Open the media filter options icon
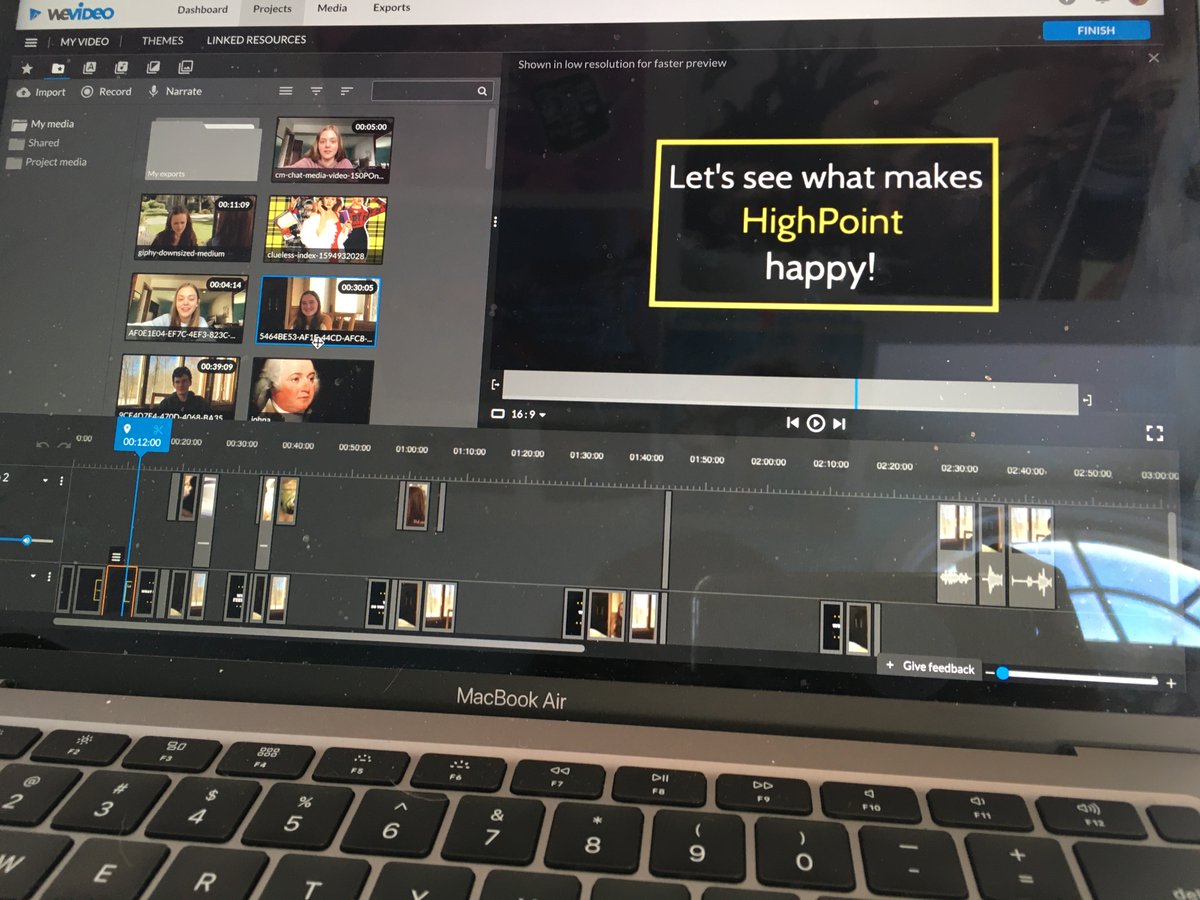This screenshot has width=1200, height=900. [x=316, y=91]
